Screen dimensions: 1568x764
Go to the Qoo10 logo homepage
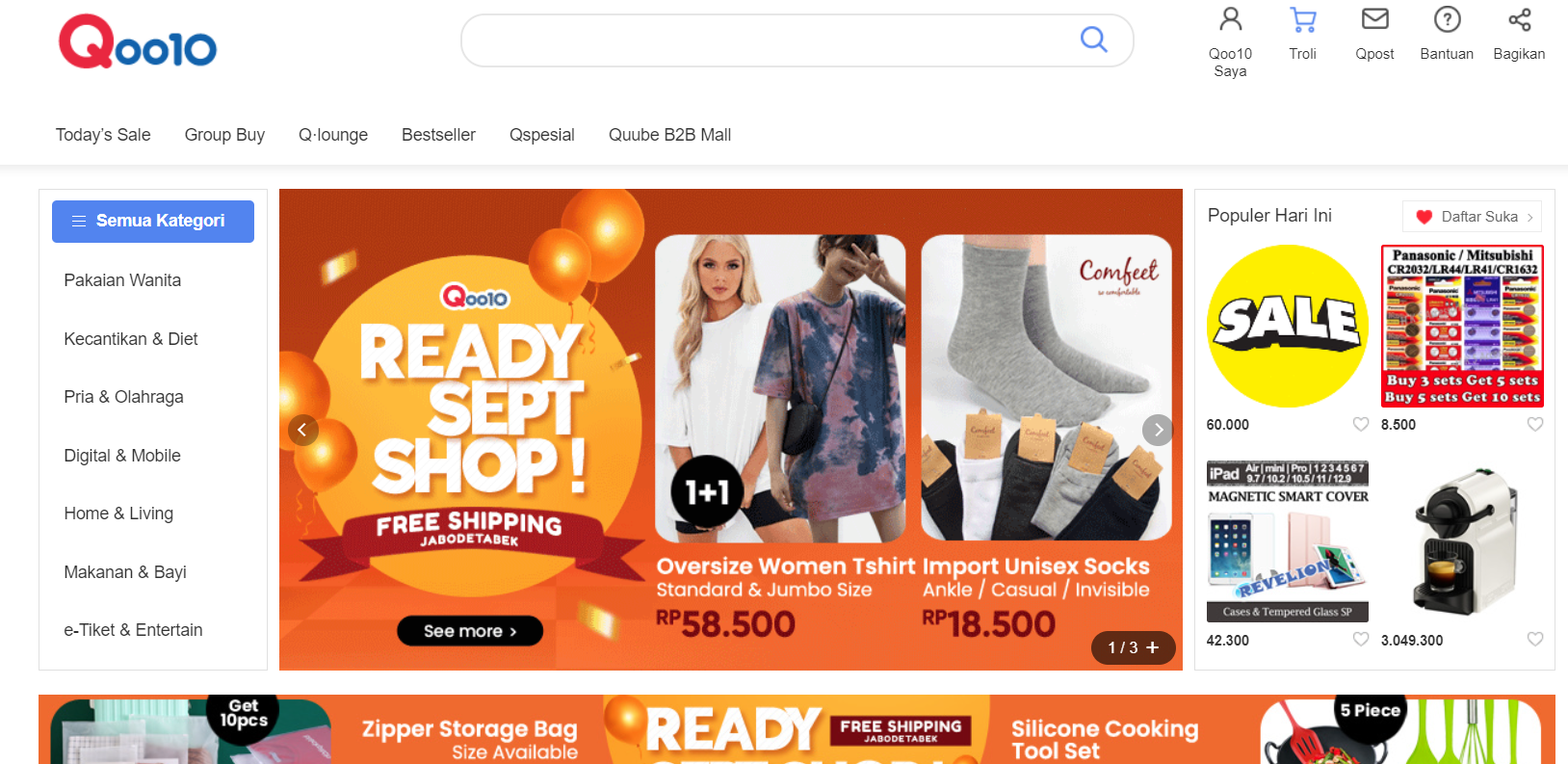(x=138, y=41)
